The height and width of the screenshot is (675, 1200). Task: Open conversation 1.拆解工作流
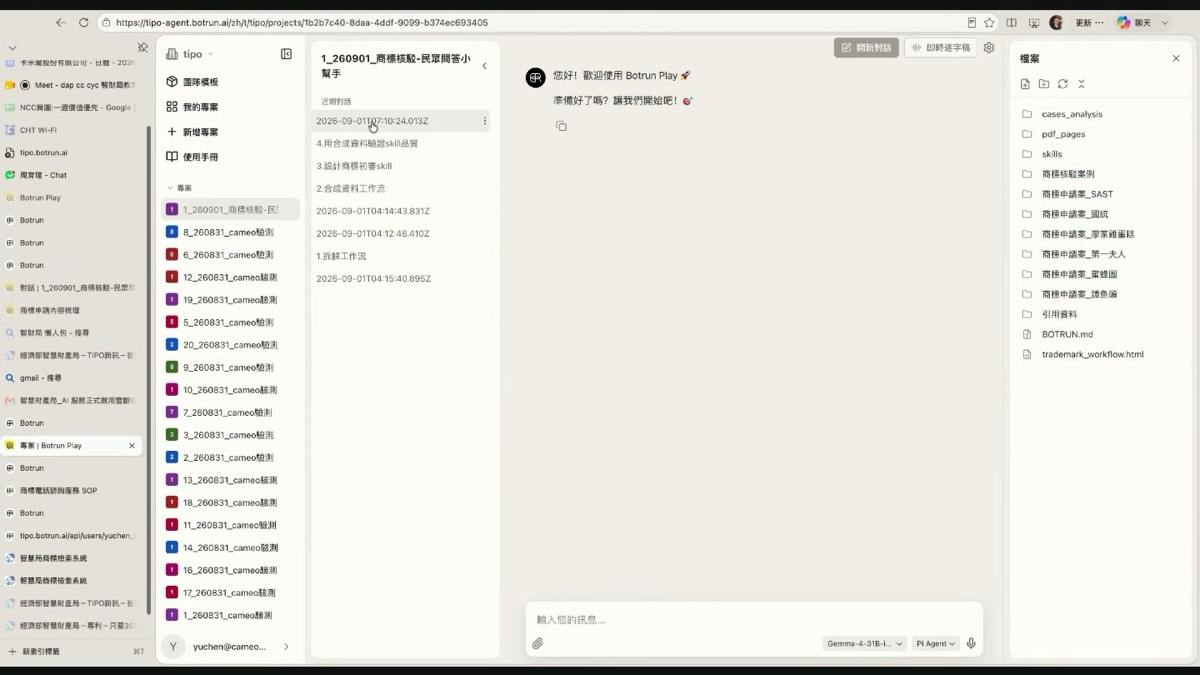tap(341, 256)
